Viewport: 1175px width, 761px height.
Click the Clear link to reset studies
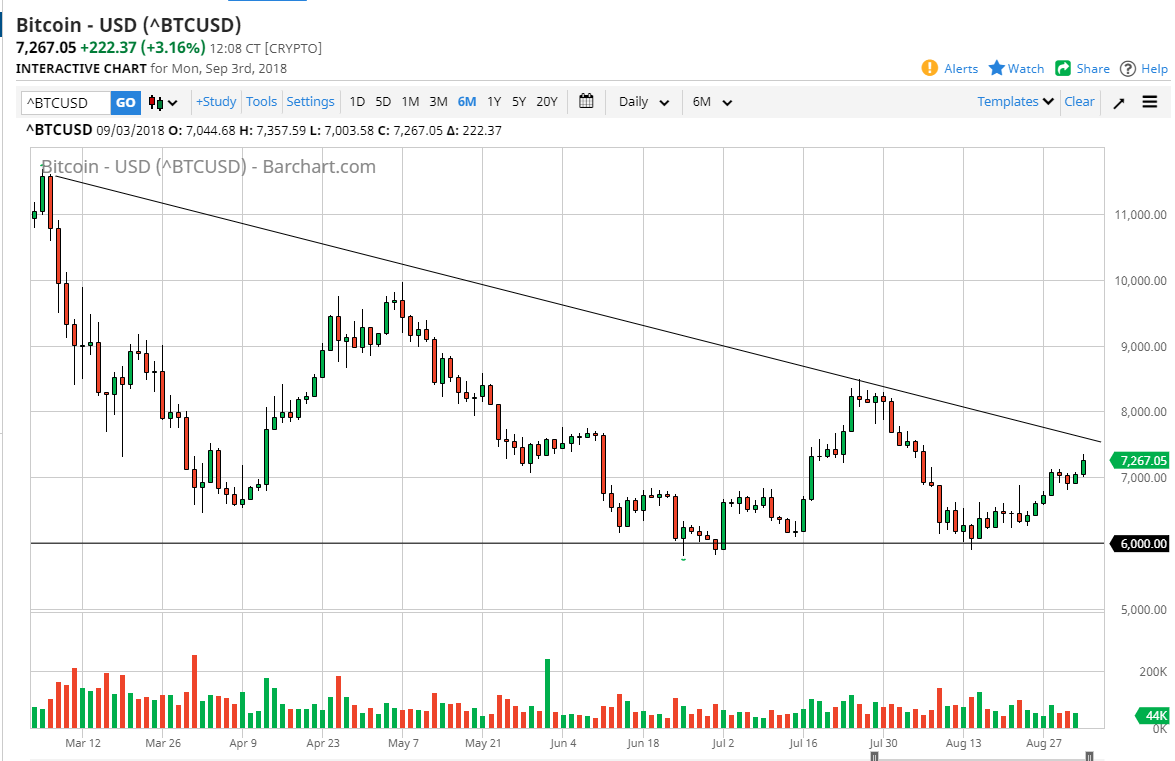tap(1079, 101)
